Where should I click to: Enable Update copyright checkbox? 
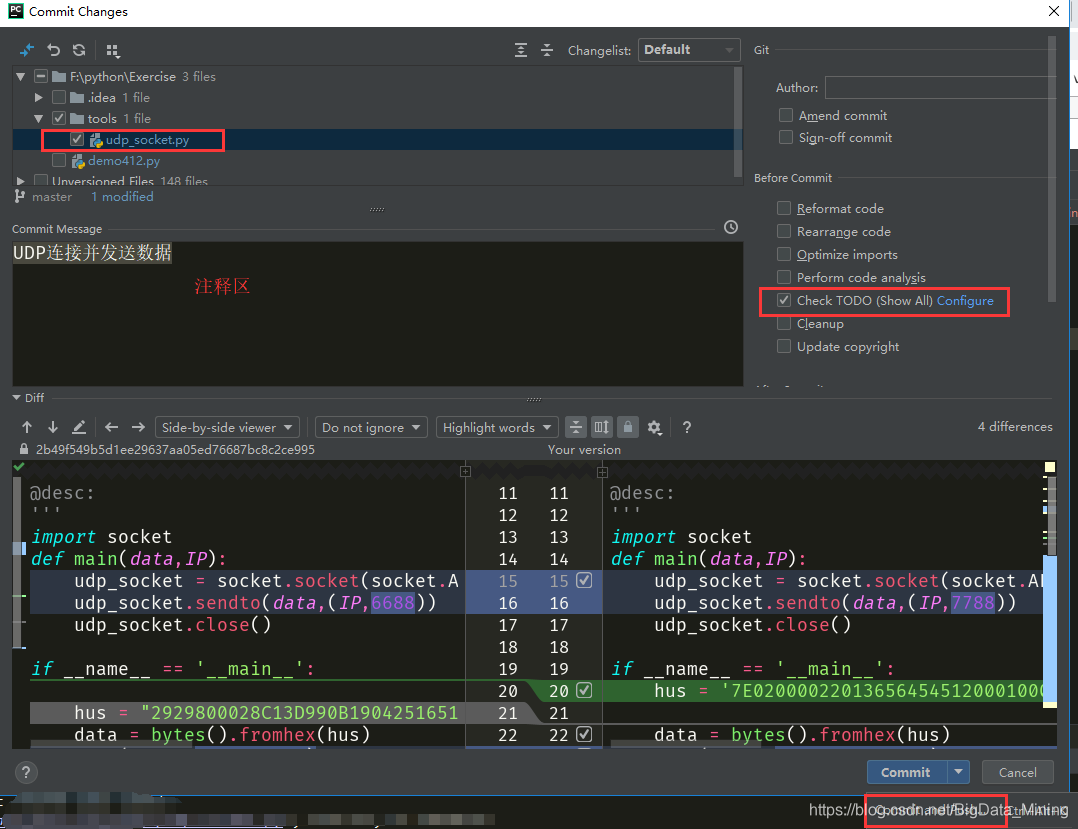coord(784,346)
